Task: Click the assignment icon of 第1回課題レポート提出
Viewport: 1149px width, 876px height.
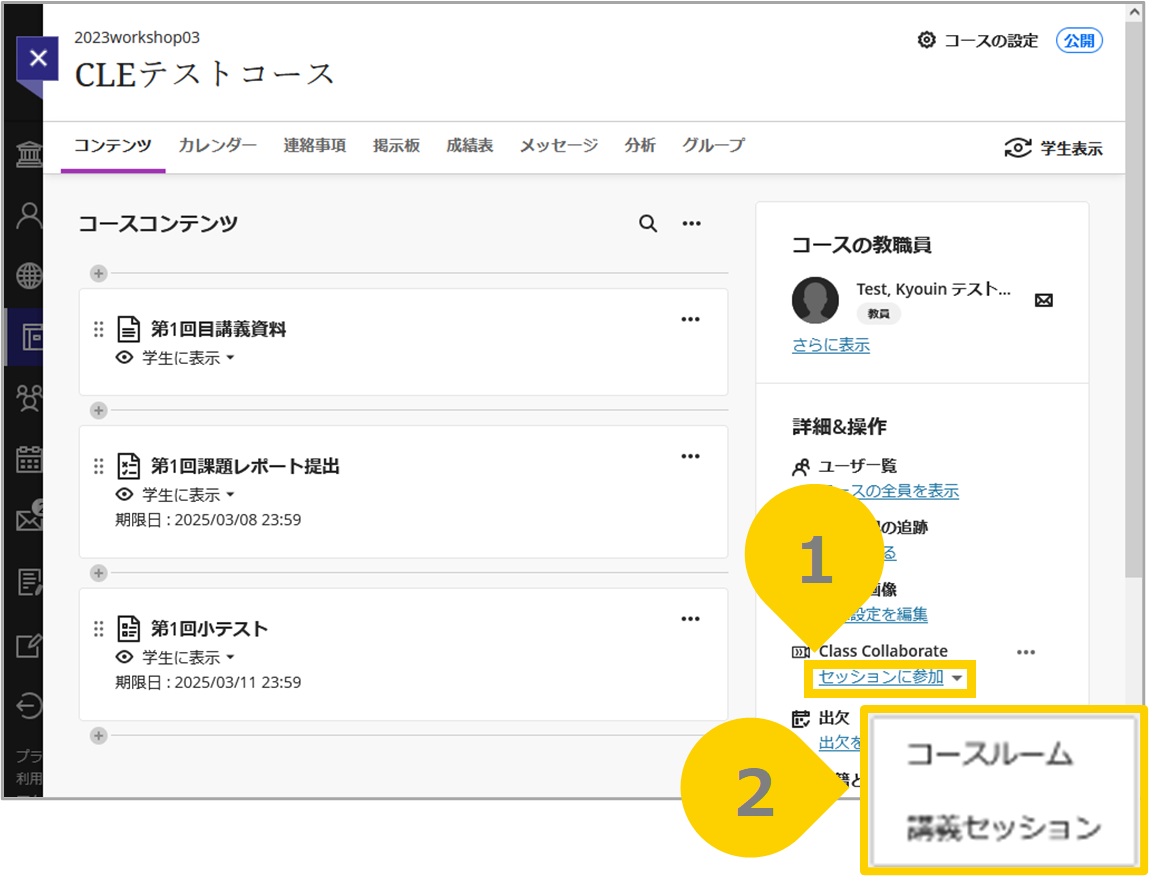Action: pyautogui.click(x=129, y=466)
